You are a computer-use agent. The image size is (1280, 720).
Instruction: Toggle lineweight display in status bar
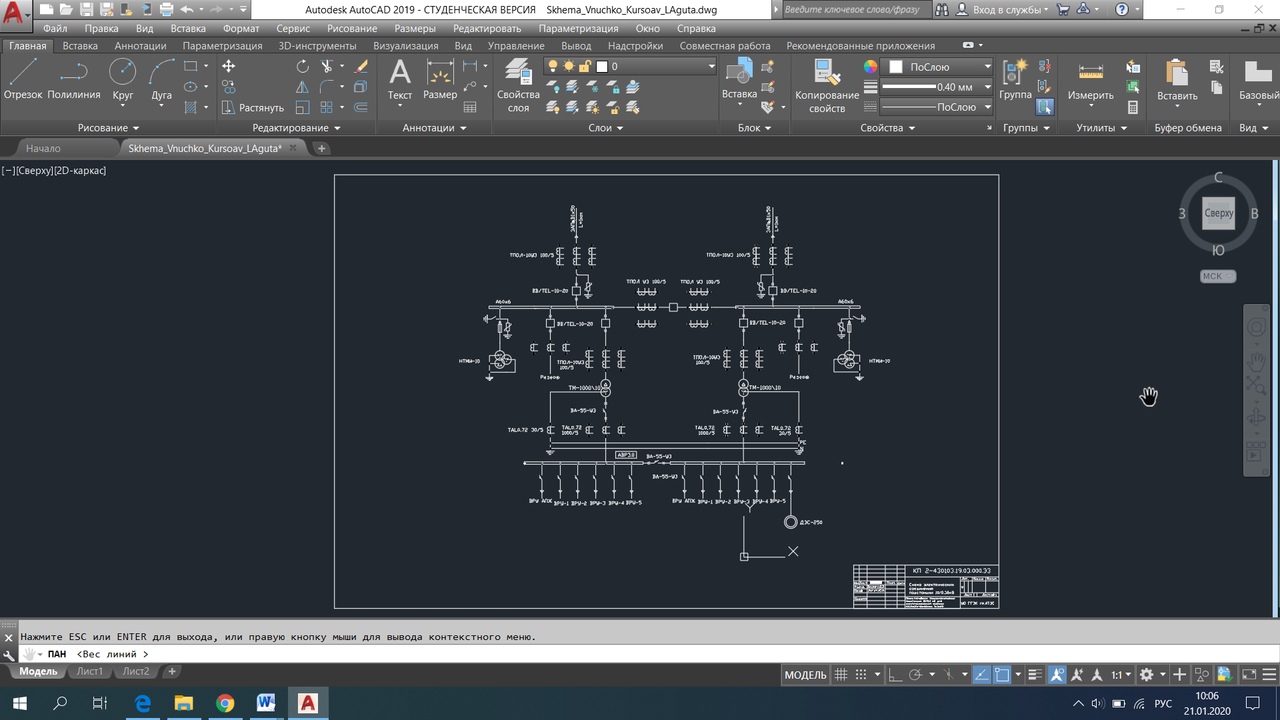click(1035, 675)
